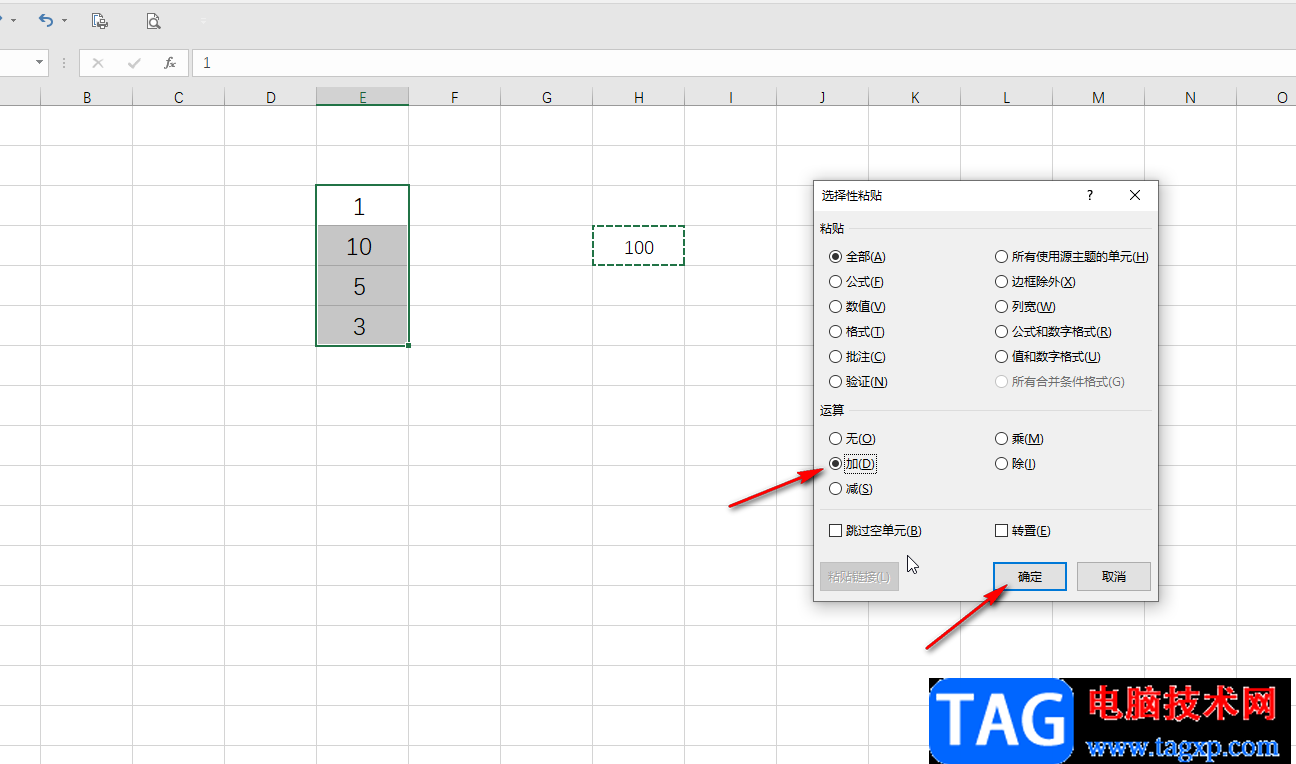The width and height of the screenshot is (1296, 764).
Task: Select column B header
Action: coord(87,97)
